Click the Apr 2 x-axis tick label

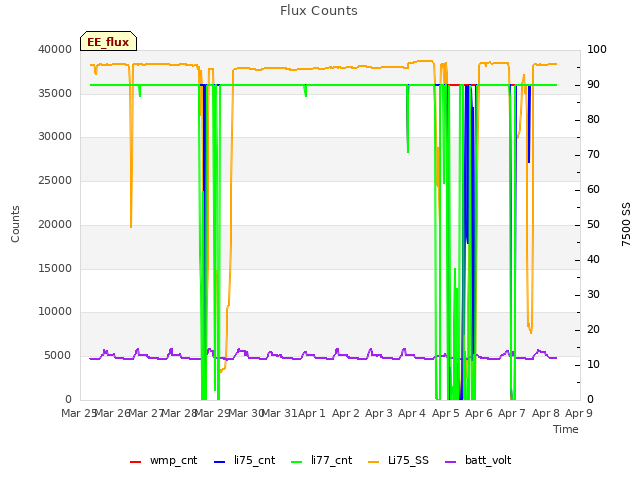(346, 413)
